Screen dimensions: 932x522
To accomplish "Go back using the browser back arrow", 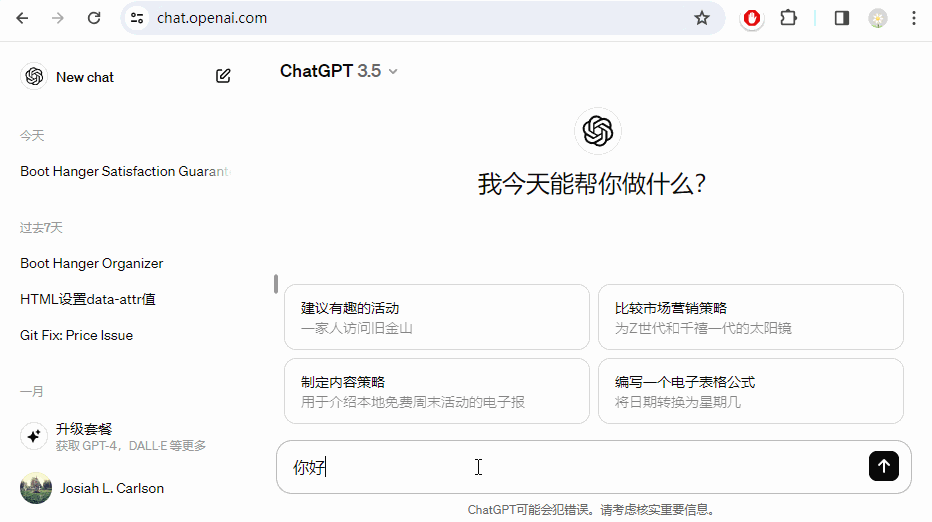I will tap(22, 18).
